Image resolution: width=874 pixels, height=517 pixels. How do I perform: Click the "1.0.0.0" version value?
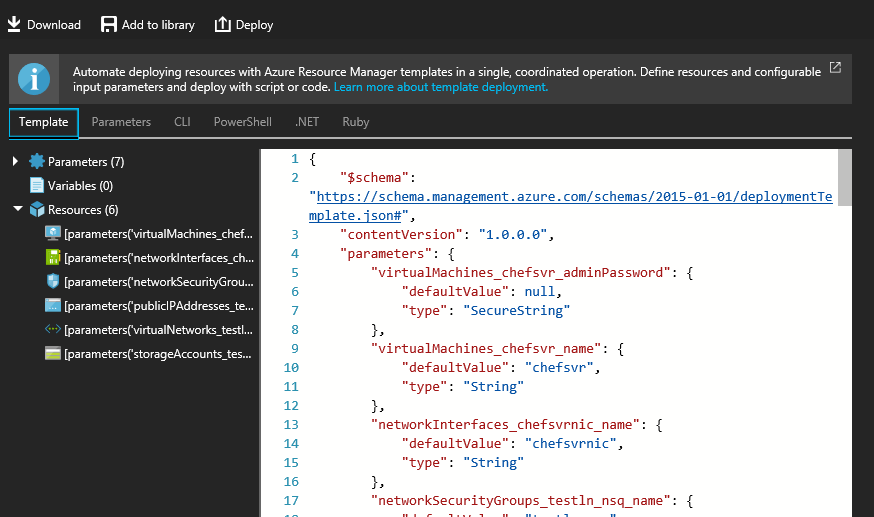pos(513,235)
